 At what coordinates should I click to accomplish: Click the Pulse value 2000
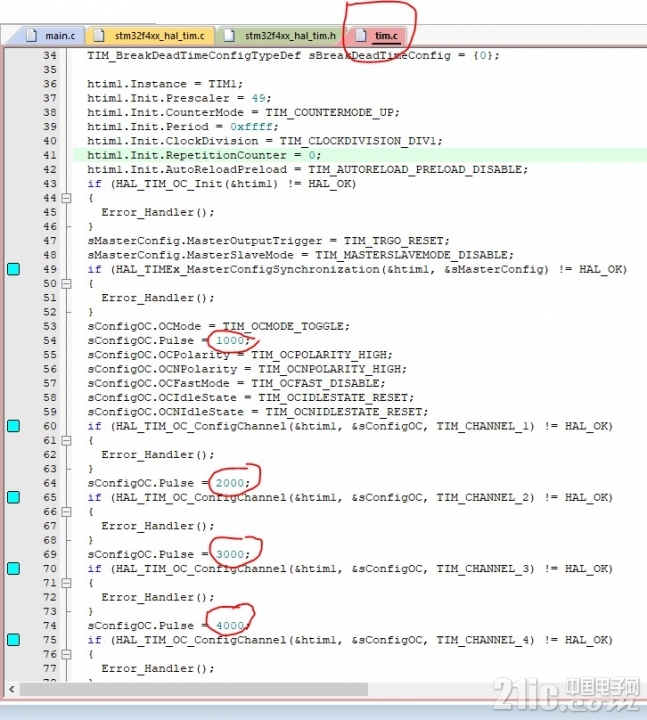coord(230,483)
